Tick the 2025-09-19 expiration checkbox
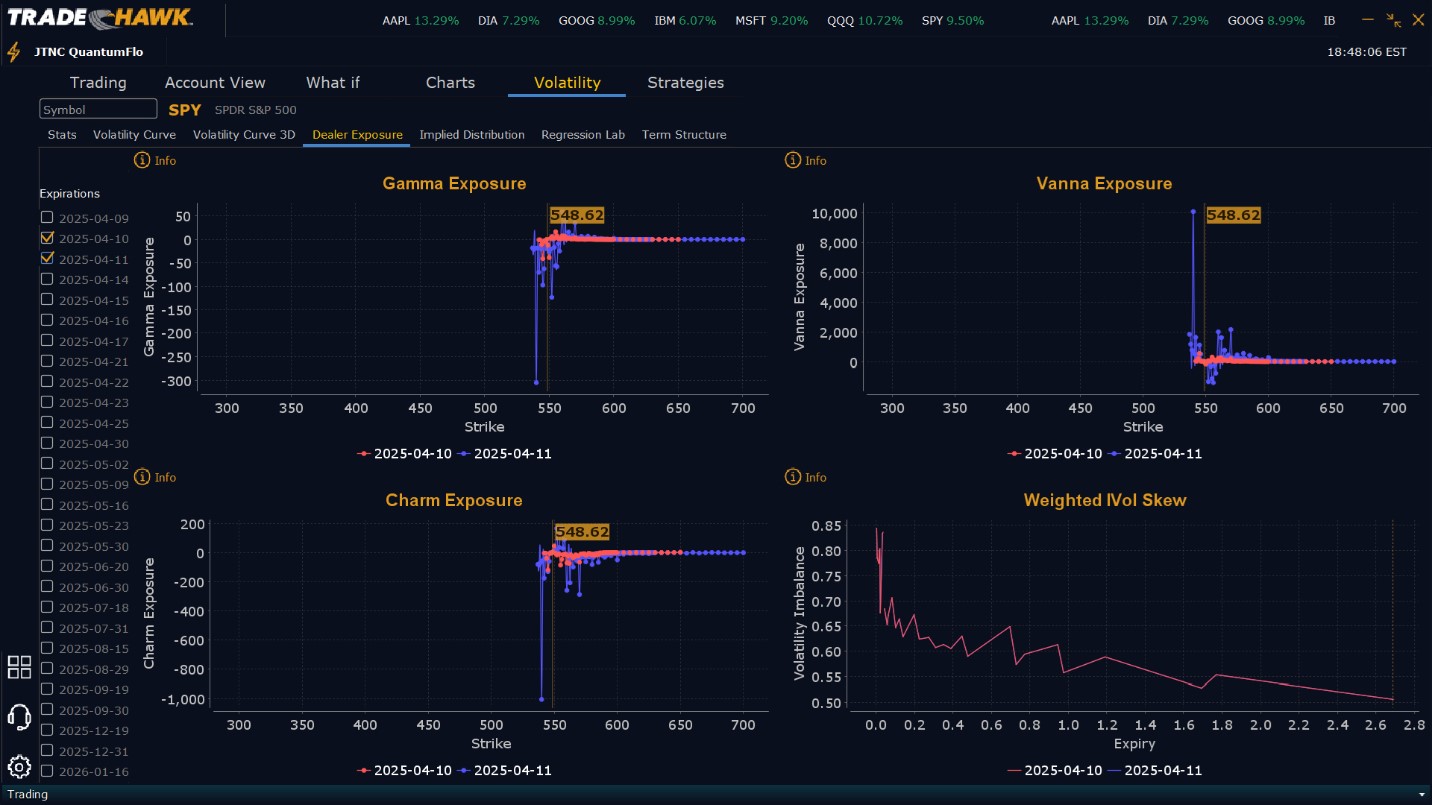 [47, 689]
